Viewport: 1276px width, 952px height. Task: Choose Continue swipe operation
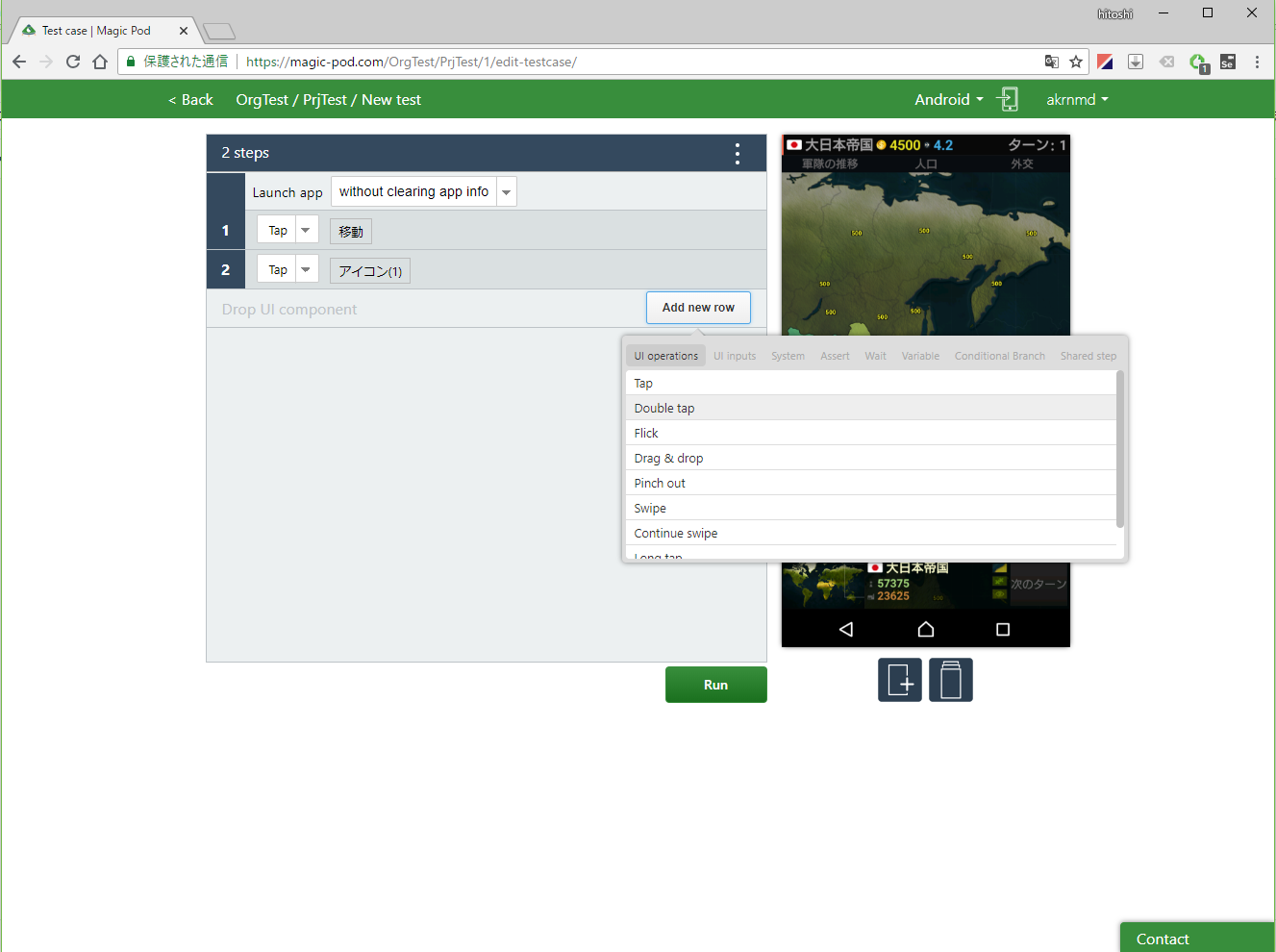point(870,533)
